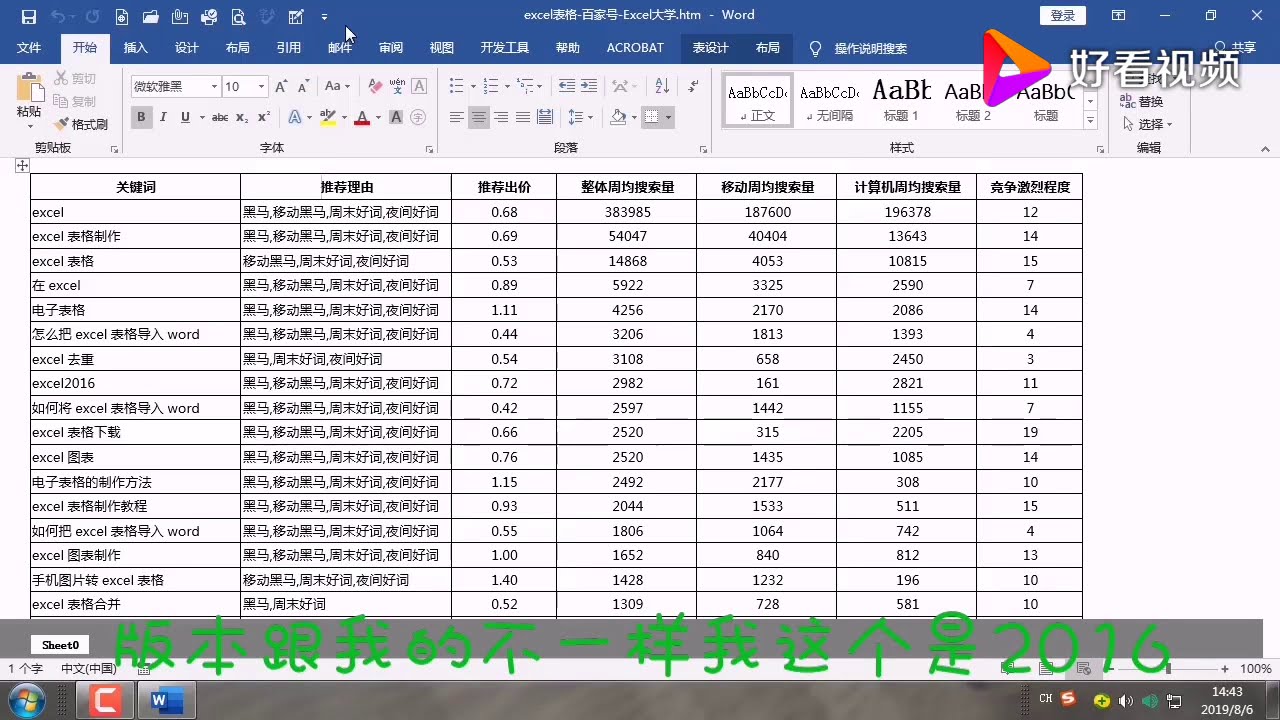Switch to the 插入 (Insert) tab

(x=135, y=48)
